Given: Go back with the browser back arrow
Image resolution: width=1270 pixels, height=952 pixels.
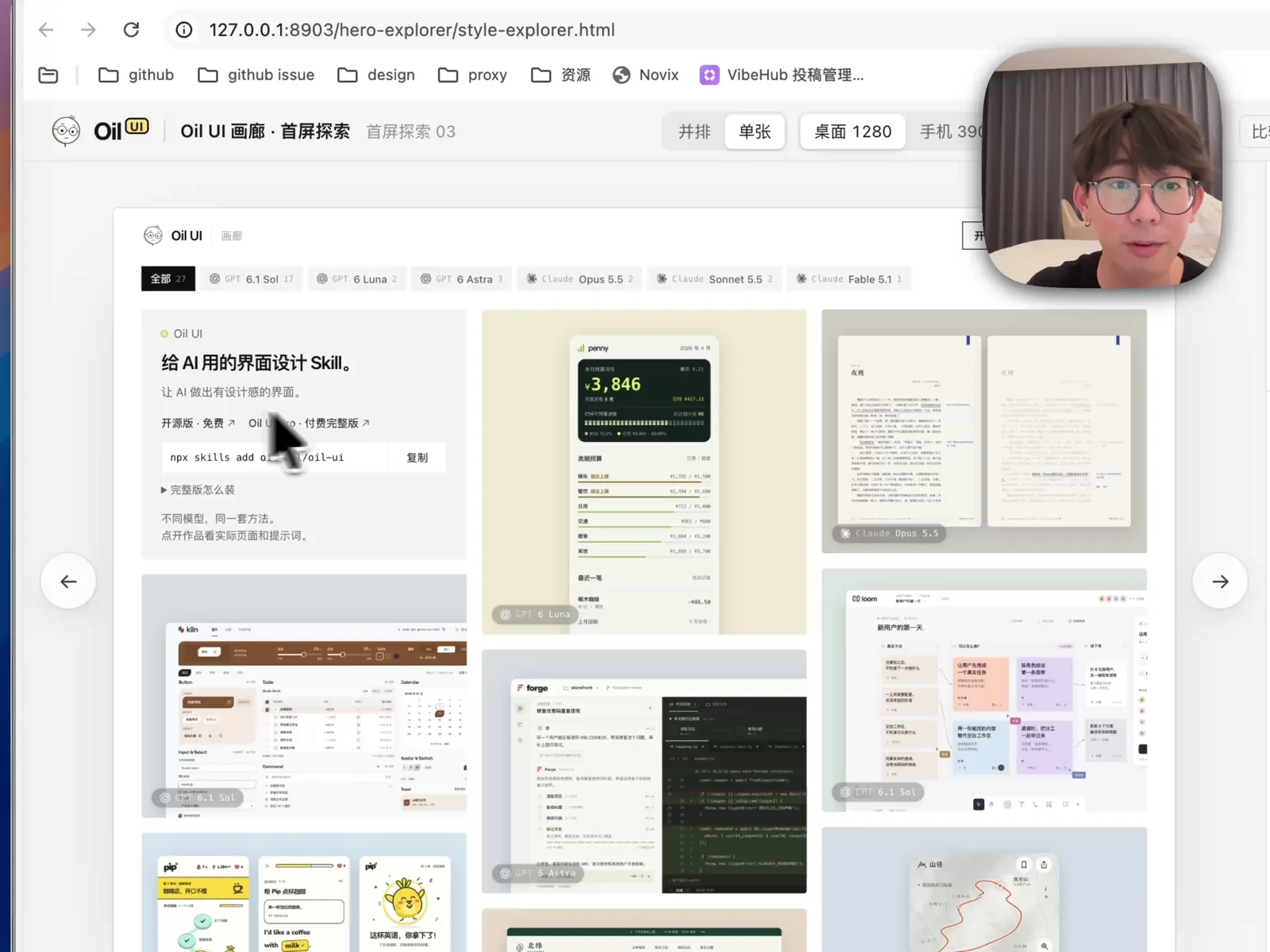Looking at the screenshot, I should (x=46, y=30).
